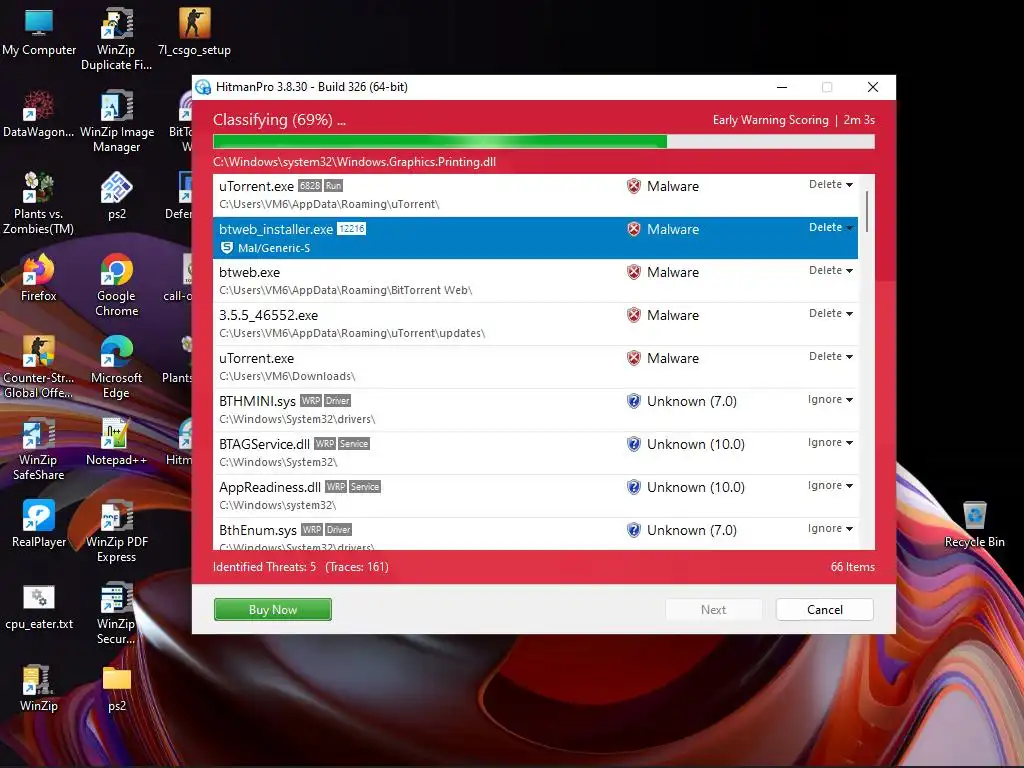Open WinZip PDF Express shortcut
This screenshot has height=768, width=1024.
(x=116, y=532)
